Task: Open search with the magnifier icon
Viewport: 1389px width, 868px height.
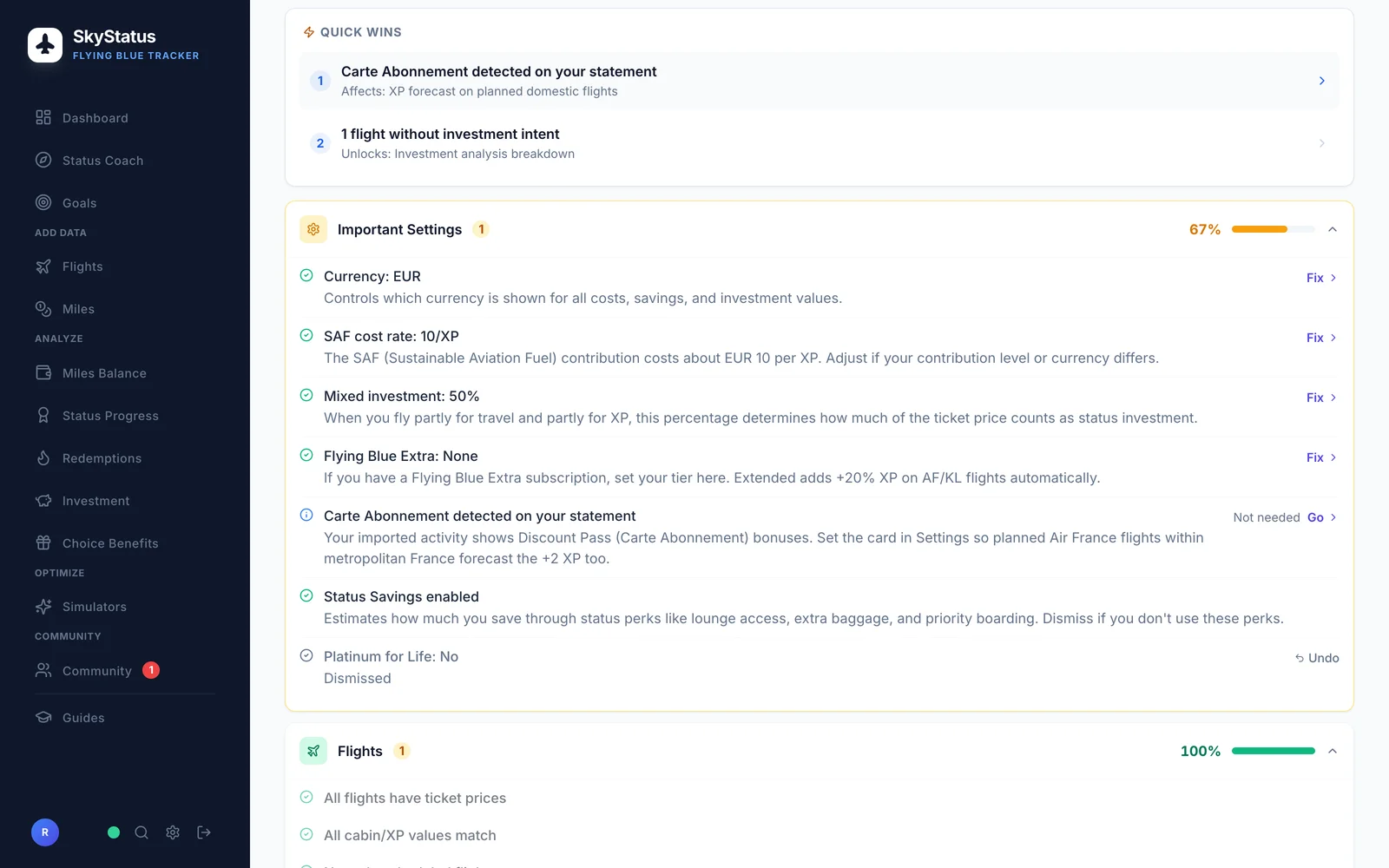Action: 142,832
